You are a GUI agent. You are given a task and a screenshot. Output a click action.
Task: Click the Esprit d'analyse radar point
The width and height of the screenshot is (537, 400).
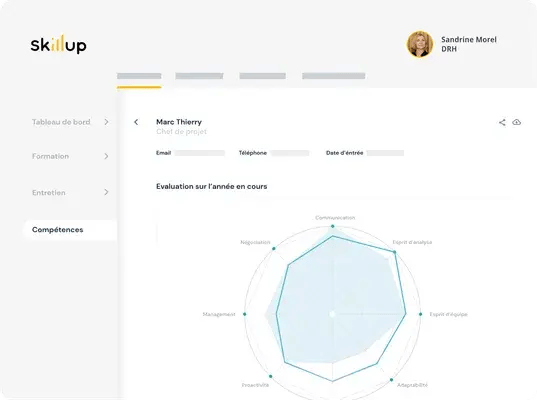pos(395,252)
